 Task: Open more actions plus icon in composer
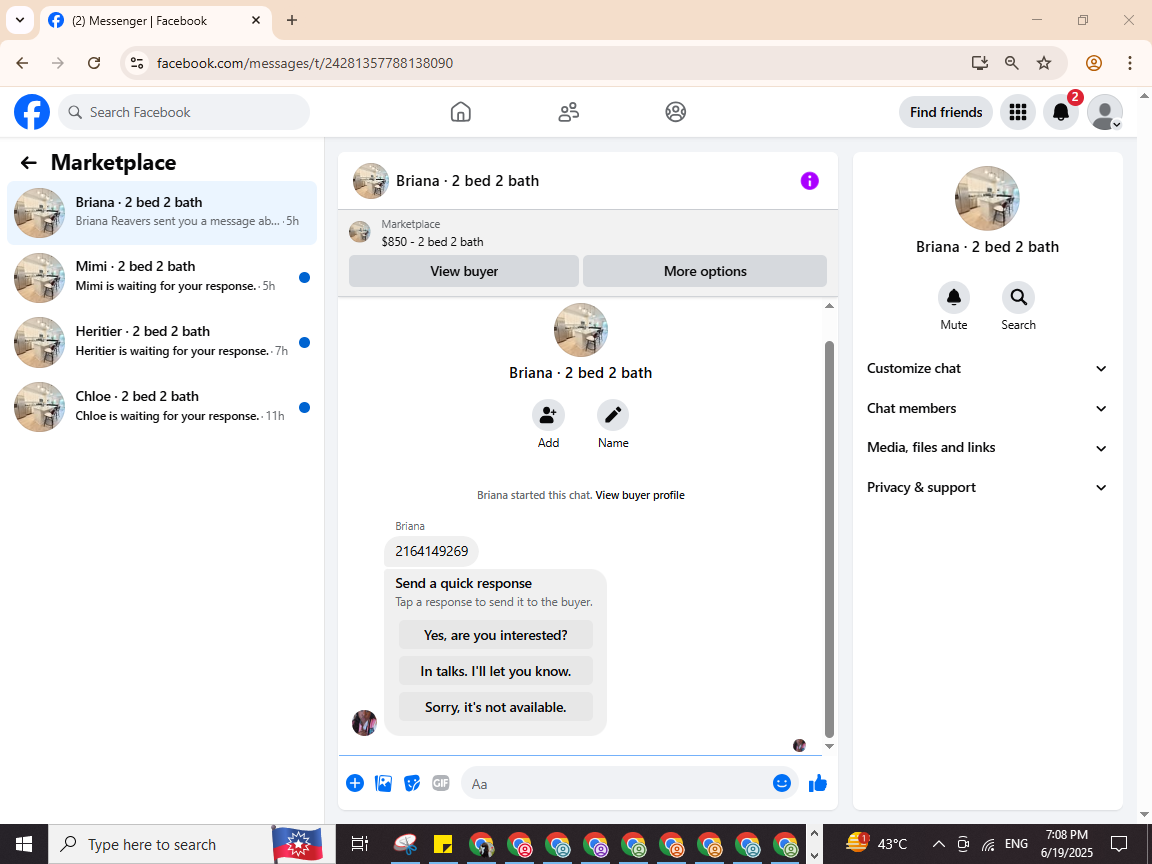(355, 783)
